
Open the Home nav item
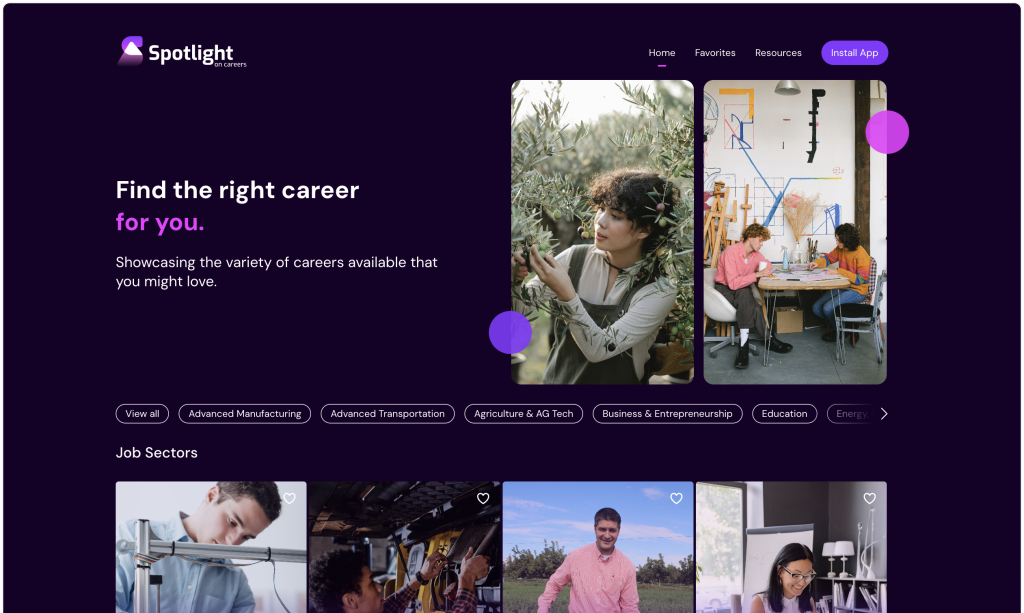[x=662, y=53]
